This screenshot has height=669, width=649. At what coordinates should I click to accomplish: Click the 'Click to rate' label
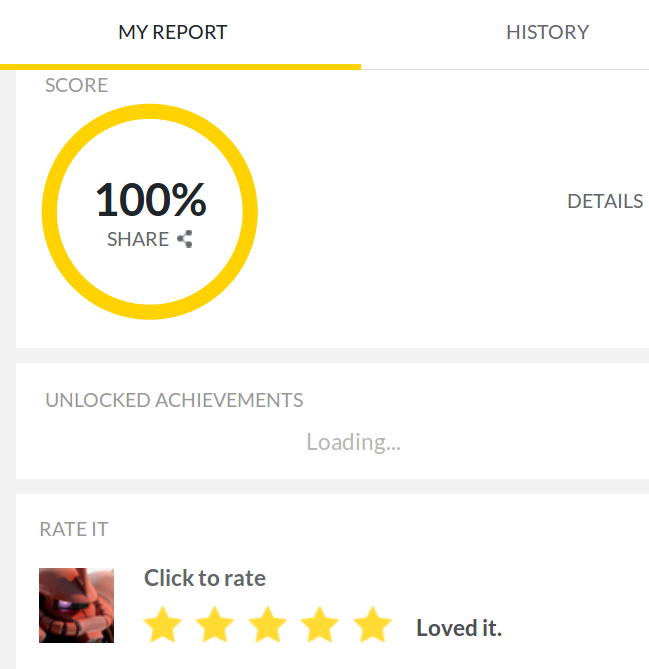coord(205,578)
